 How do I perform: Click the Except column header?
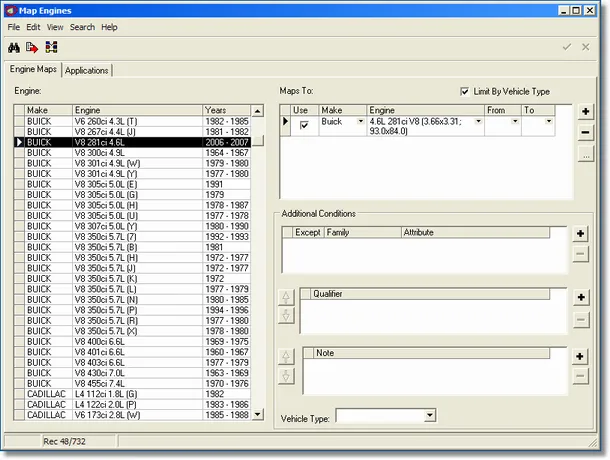pyautogui.click(x=308, y=232)
